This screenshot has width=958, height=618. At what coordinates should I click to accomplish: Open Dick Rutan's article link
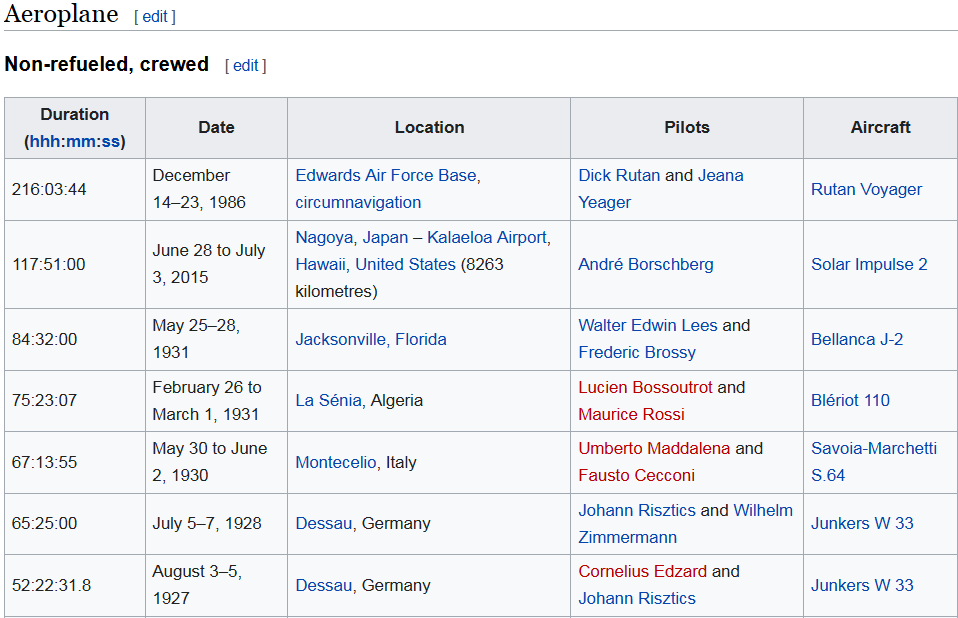619,175
